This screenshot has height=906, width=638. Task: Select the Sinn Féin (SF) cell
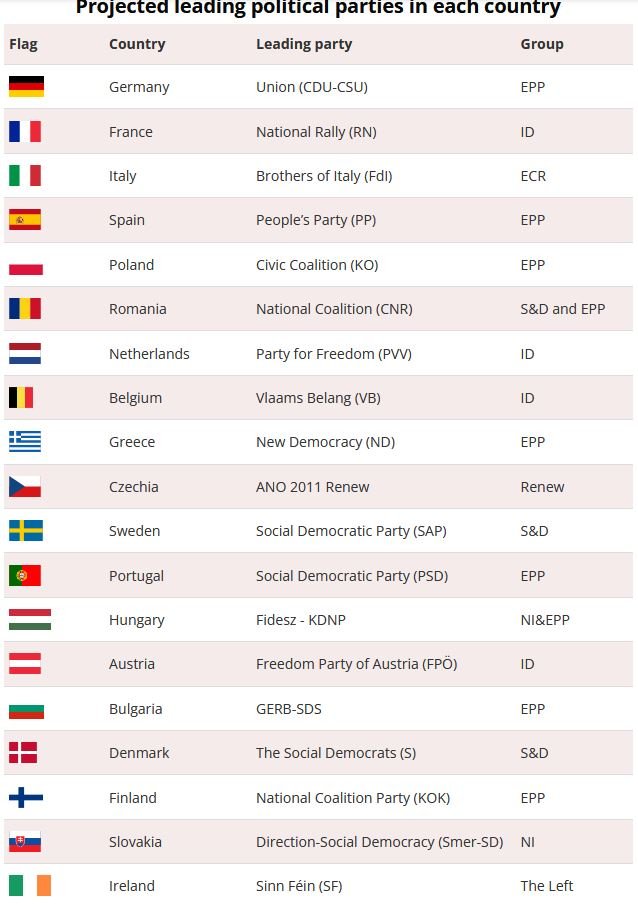tap(299, 885)
